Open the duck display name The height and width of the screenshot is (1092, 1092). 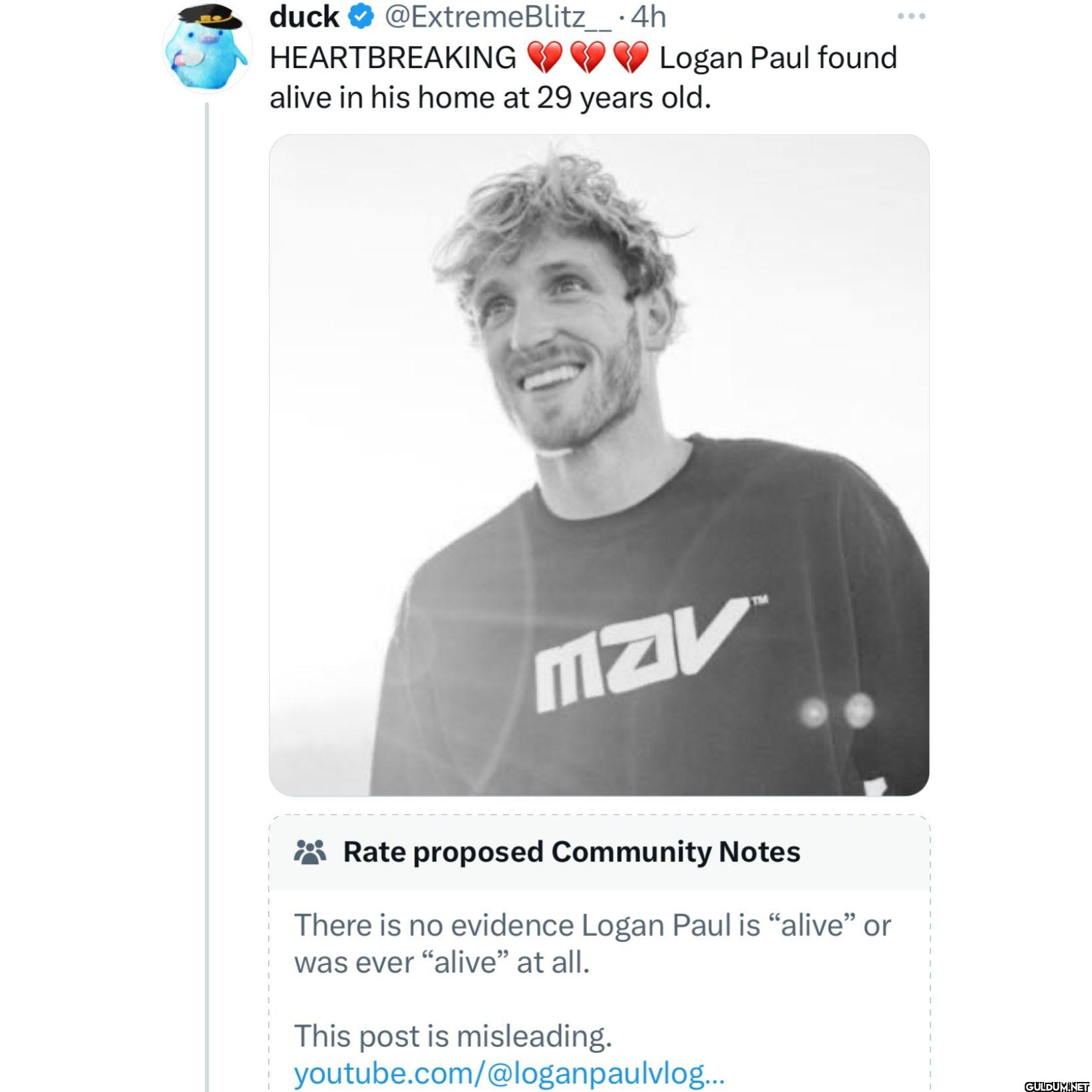305,17
